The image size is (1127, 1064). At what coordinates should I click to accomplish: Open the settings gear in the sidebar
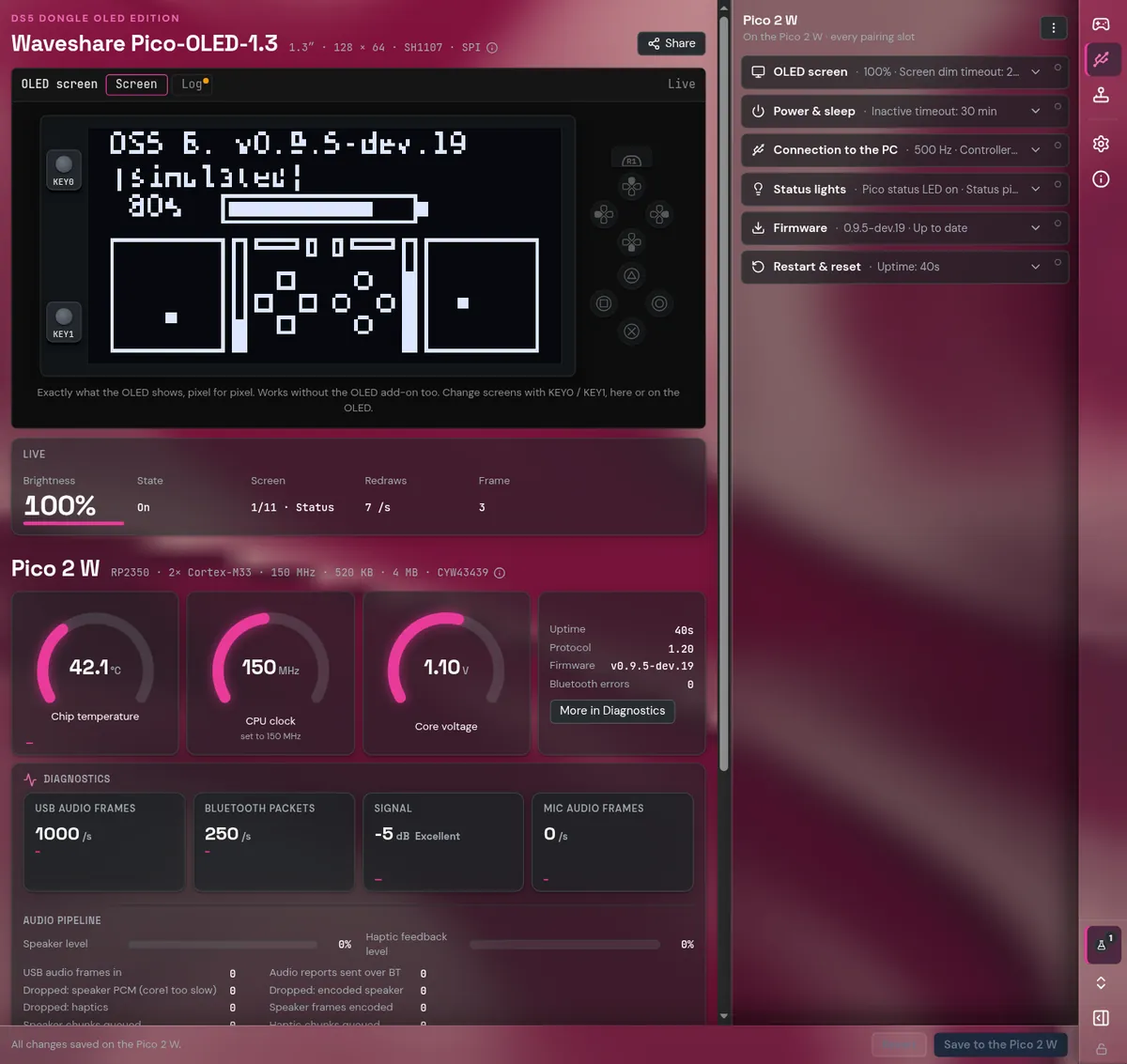(x=1101, y=144)
